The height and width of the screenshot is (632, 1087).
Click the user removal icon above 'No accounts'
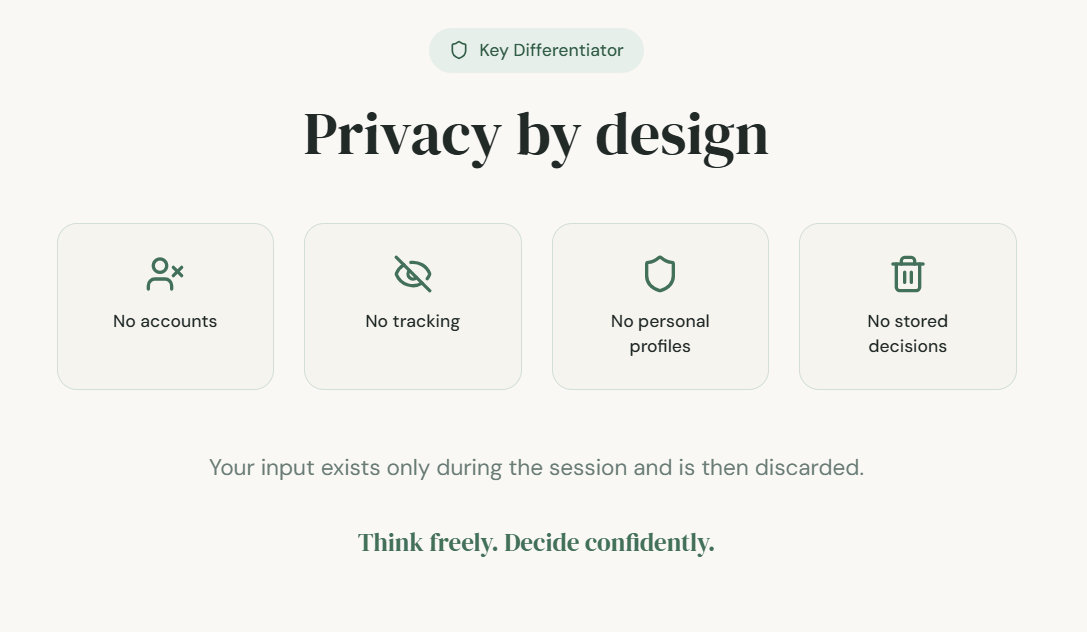click(164, 272)
